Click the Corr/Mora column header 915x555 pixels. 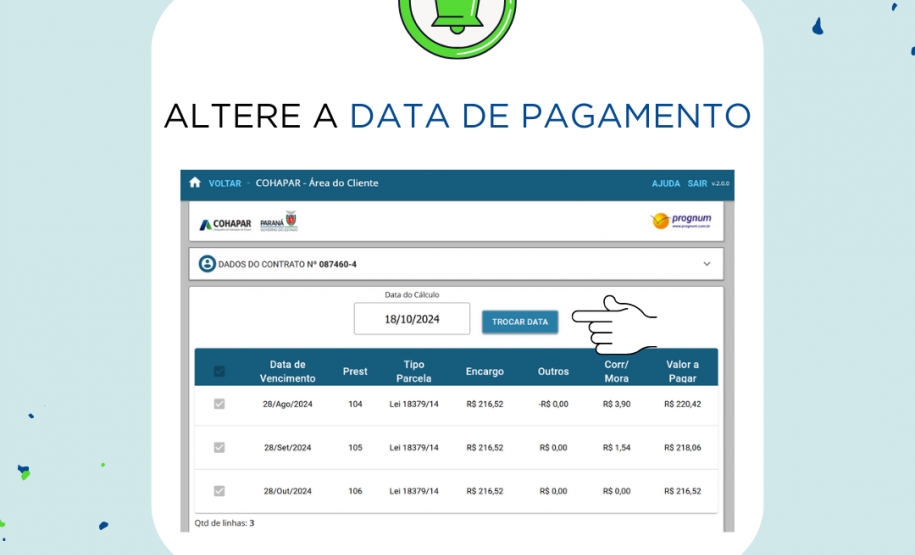tap(616, 371)
